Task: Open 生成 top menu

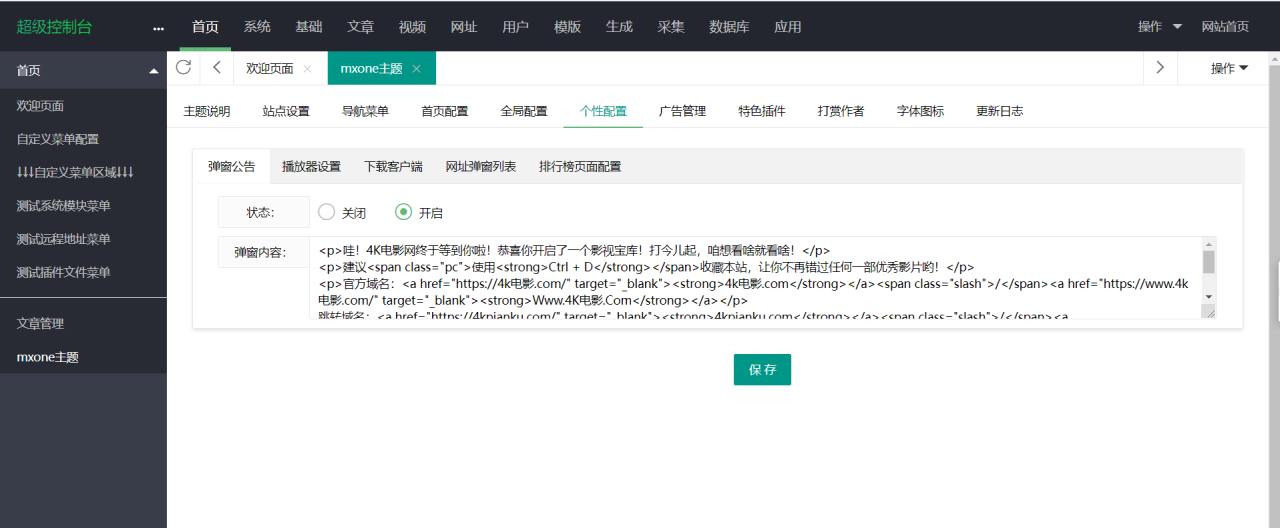Action: (619, 27)
